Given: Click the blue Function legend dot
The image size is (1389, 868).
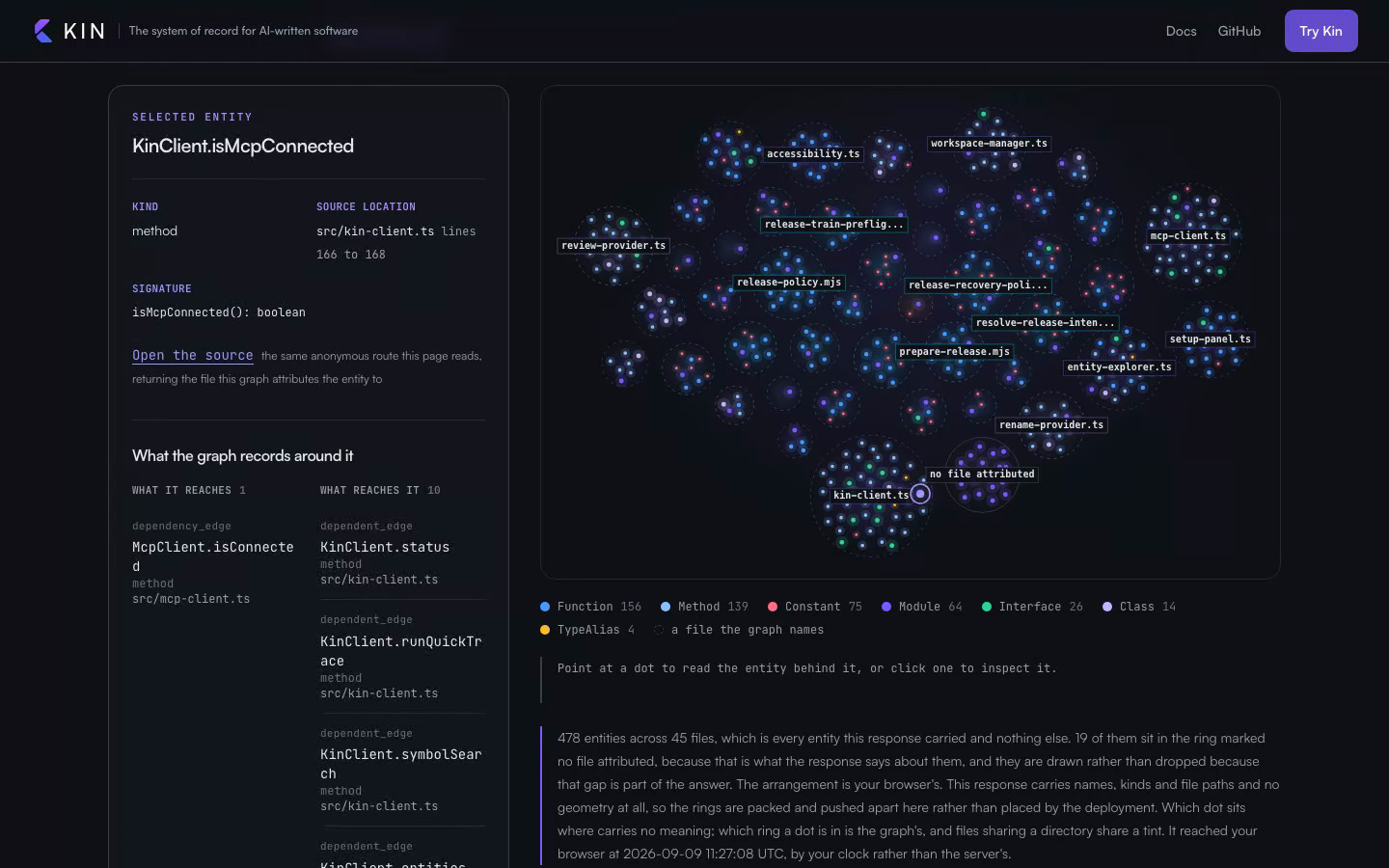Looking at the screenshot, I should [545, 607].
